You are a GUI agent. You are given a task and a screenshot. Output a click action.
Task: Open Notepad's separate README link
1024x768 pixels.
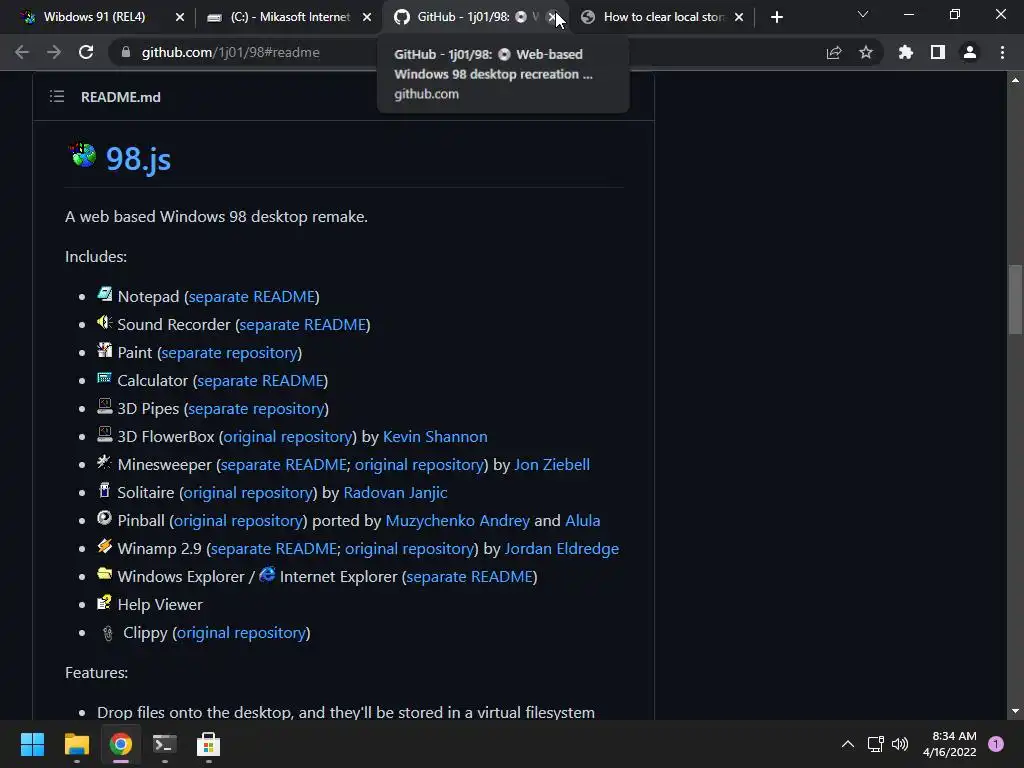(251, 296)
